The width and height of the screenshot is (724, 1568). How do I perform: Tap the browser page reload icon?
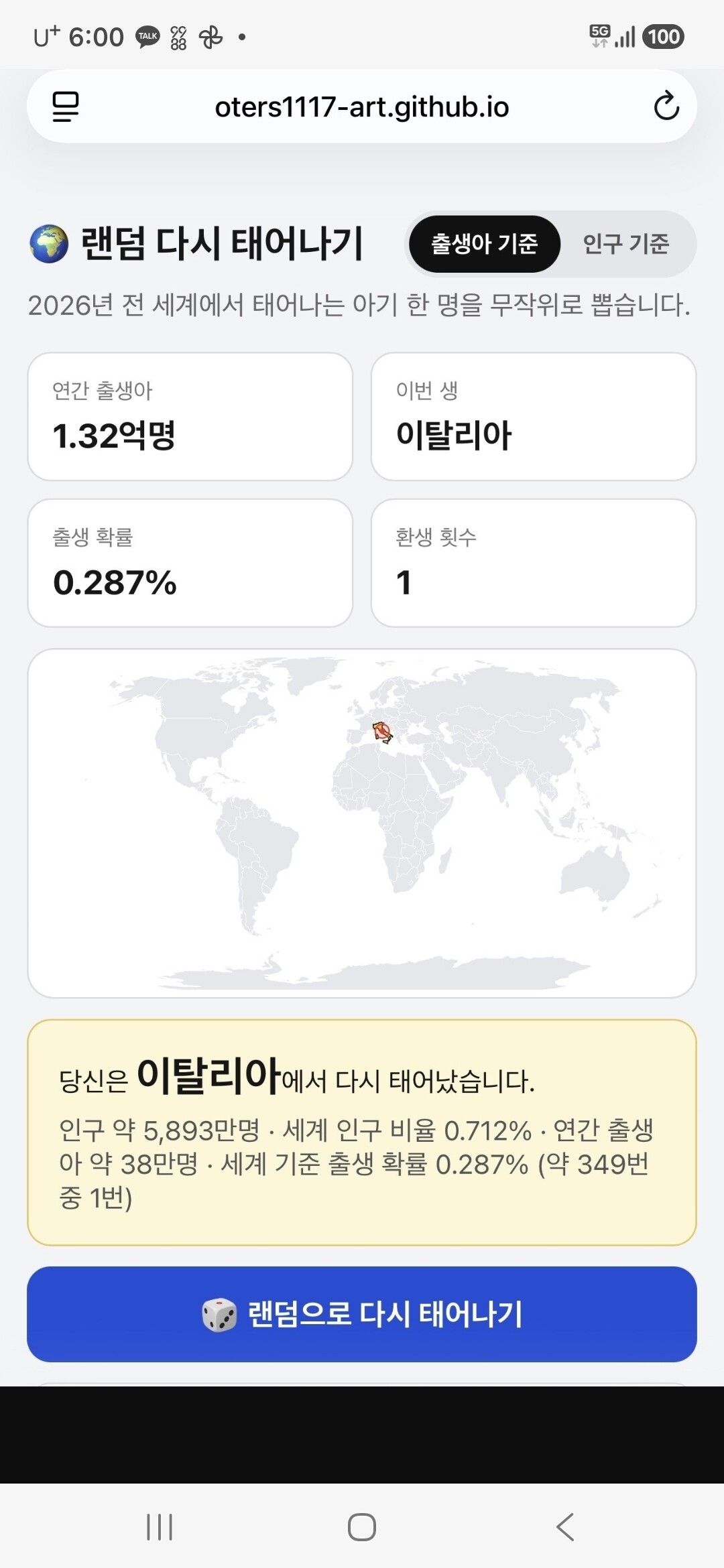(x=666, y=106)
